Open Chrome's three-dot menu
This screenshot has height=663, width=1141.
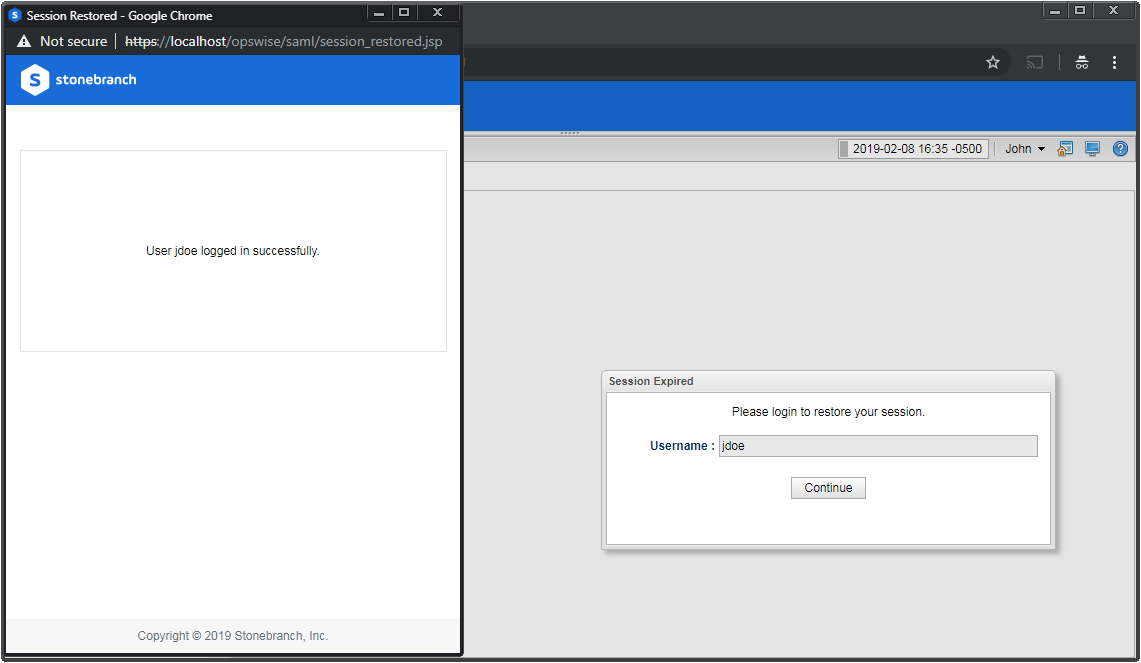point(1114,62)
